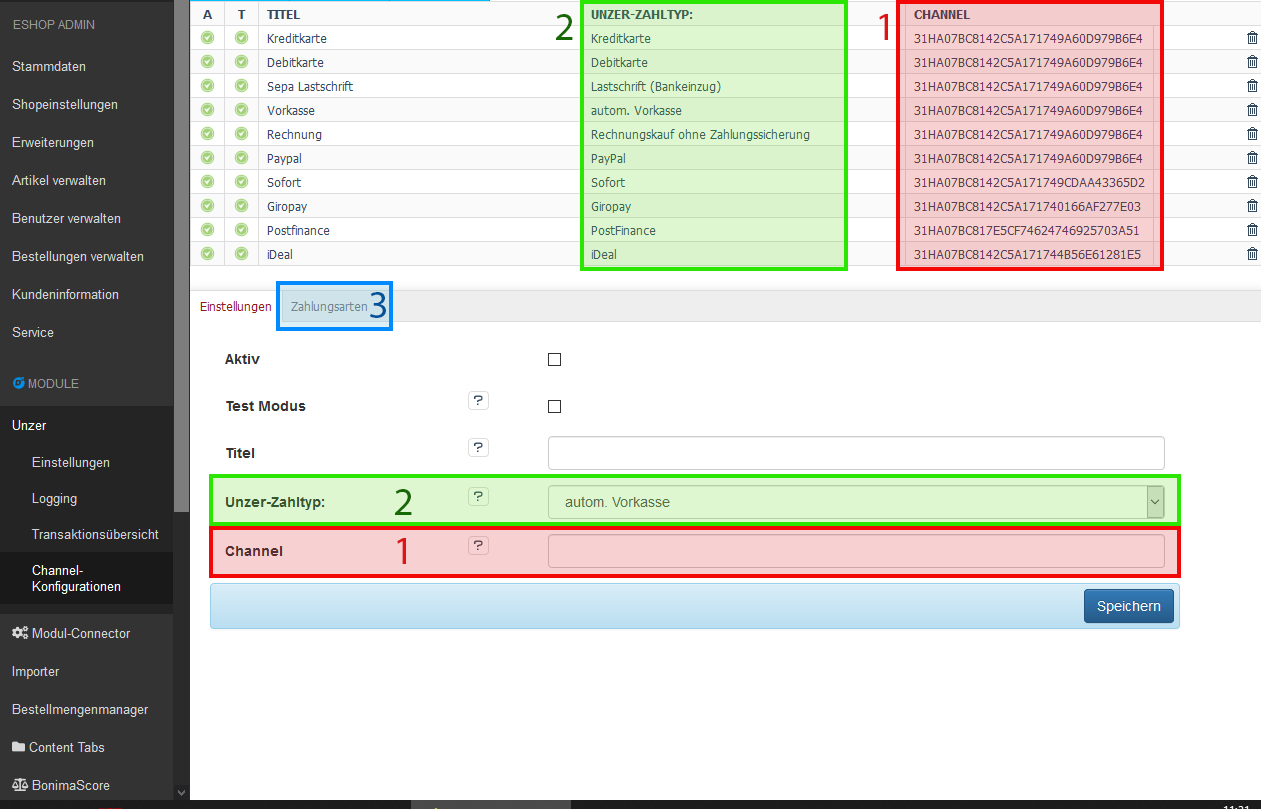Enable the Aktiv checkbox
Viewport: 1261px width, 809px height.
[x=555, y=360]
